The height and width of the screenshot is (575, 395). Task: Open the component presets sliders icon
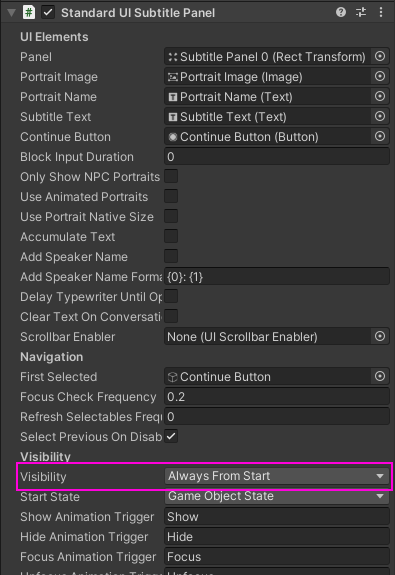pyautogui.click(x=361, y=12)
